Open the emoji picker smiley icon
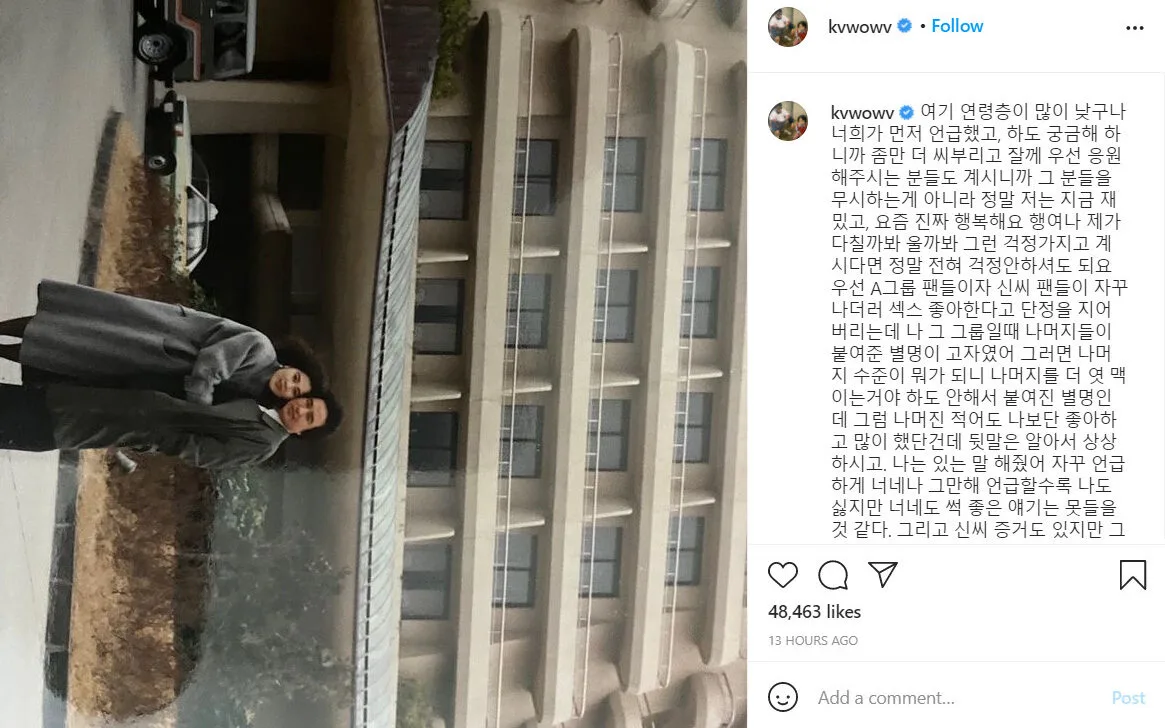This screenshot has width=1165, height=728. click(x=782, y=698)
